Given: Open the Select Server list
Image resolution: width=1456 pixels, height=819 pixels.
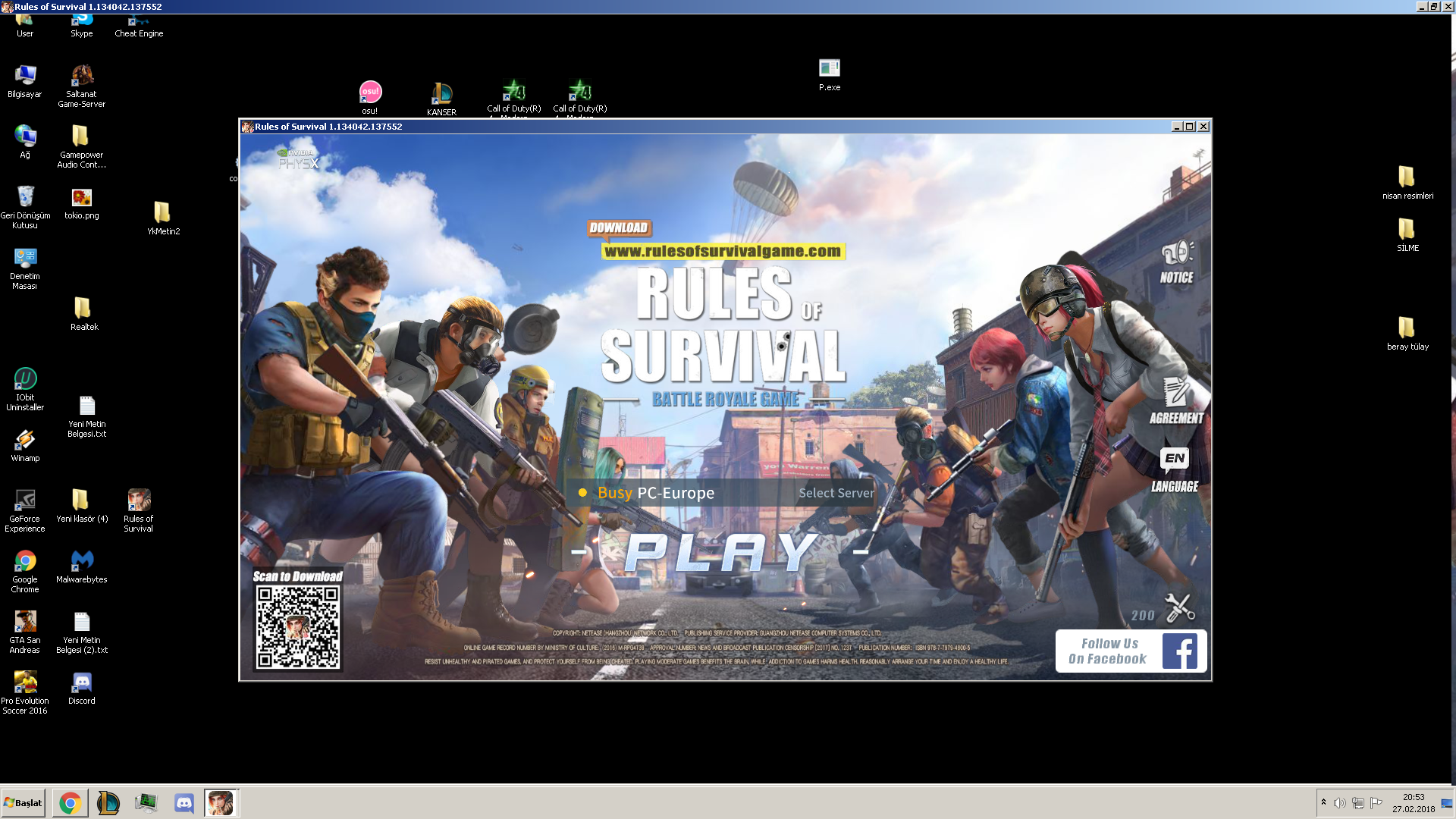Looking at the screenshot, I should click(x=836, y=493).
